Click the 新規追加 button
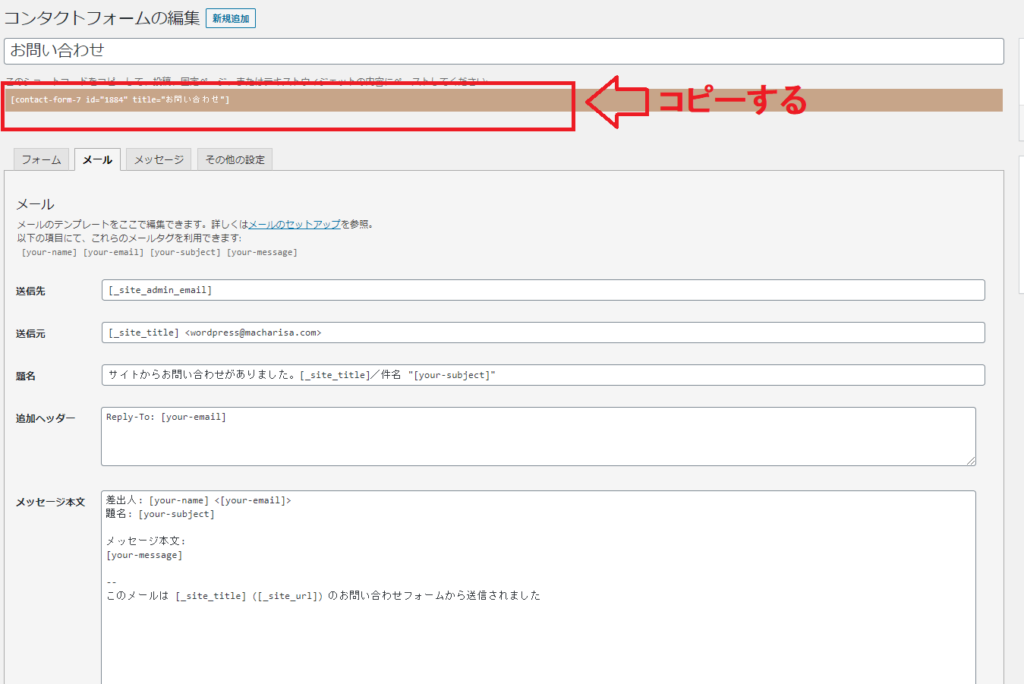The image size is (1024, 684). click(231, 18)
